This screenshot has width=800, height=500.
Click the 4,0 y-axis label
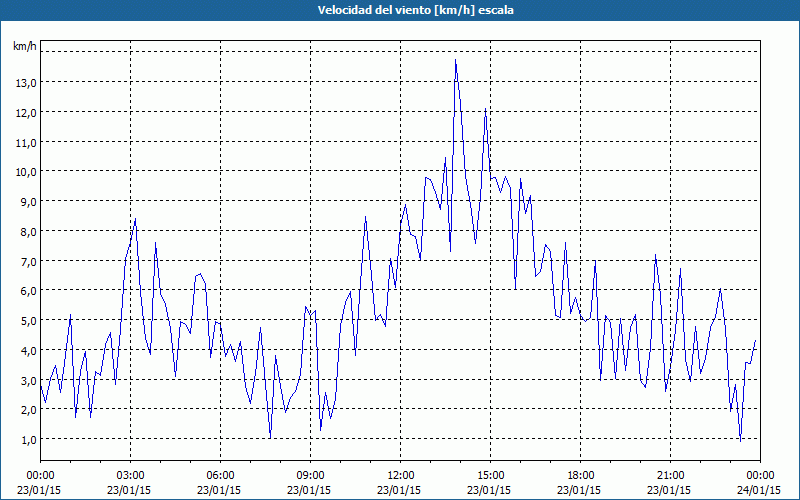[x=29, y=351]
